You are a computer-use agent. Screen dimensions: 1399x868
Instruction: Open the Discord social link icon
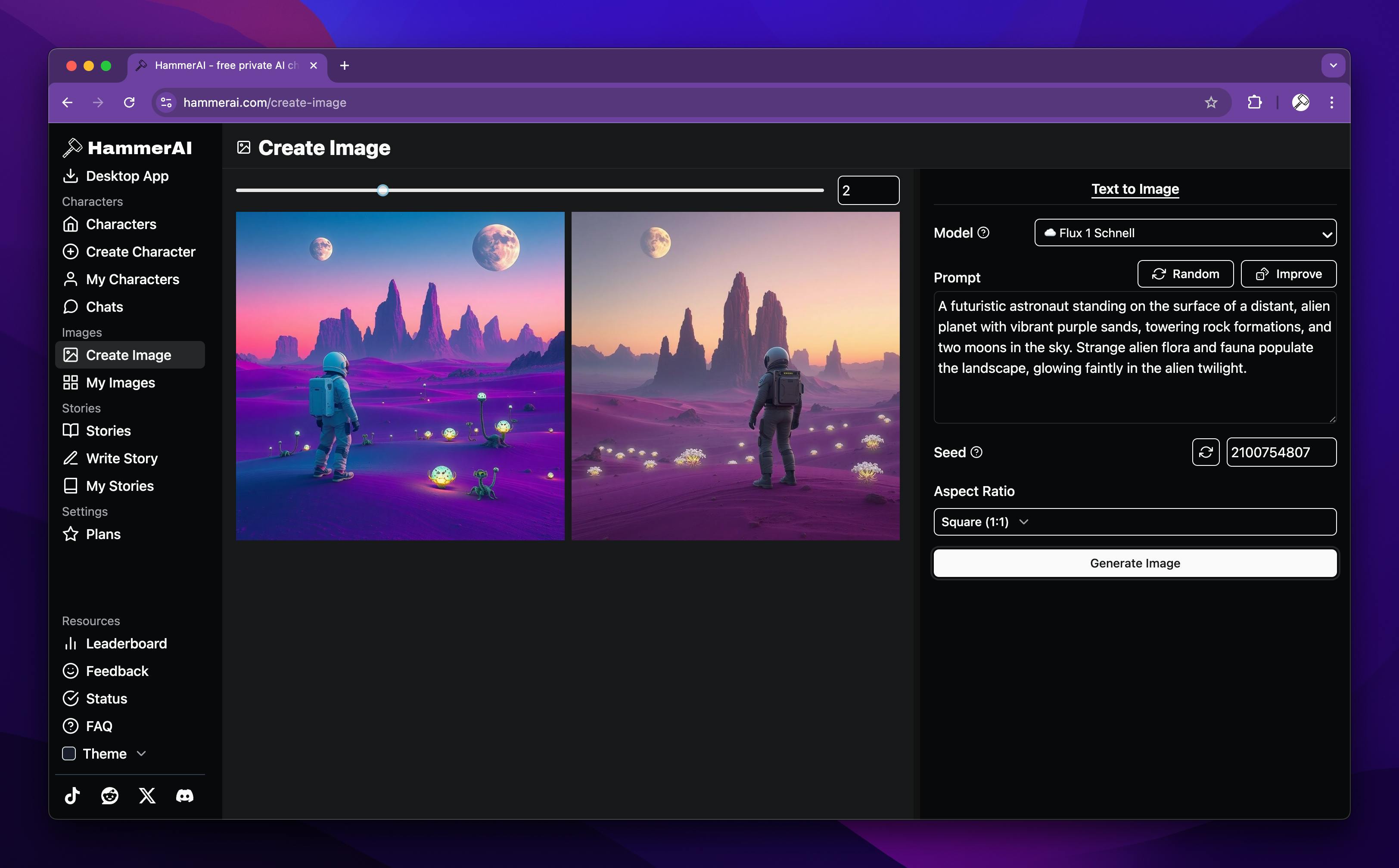coord(184,796)
